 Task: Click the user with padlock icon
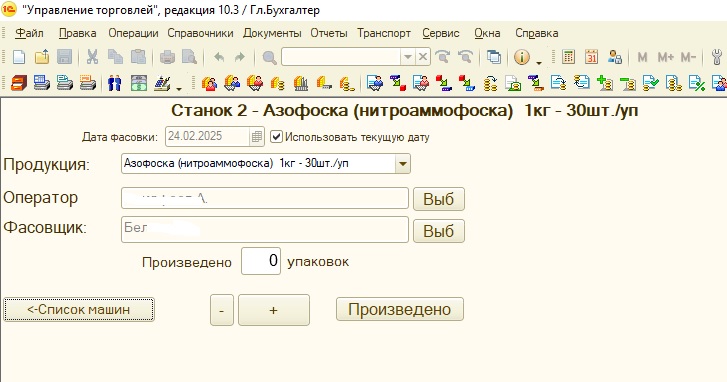[615, 57]
